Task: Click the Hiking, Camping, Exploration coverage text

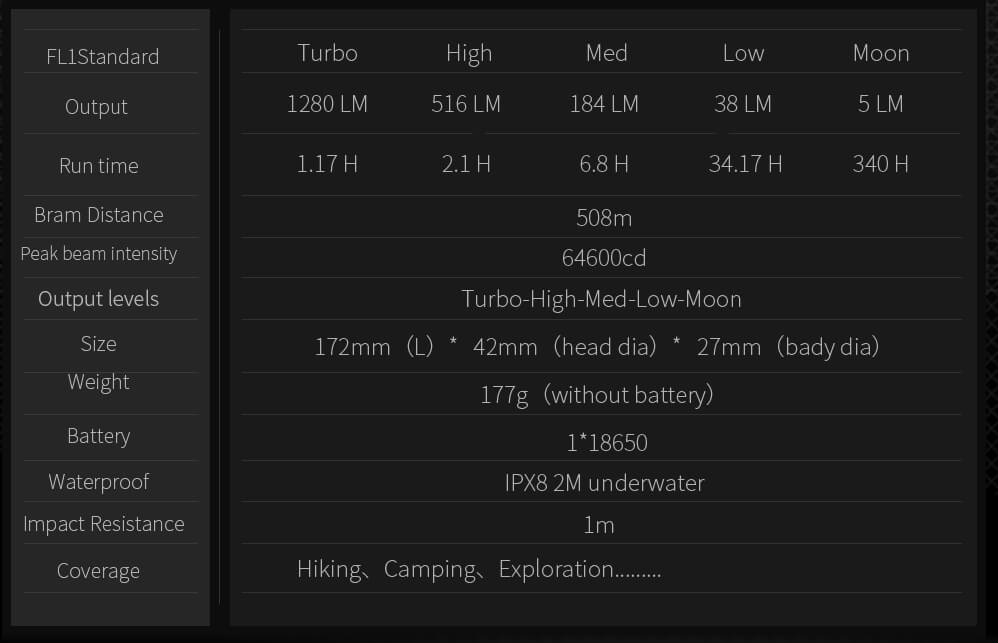Action: (x=479, y=570)
